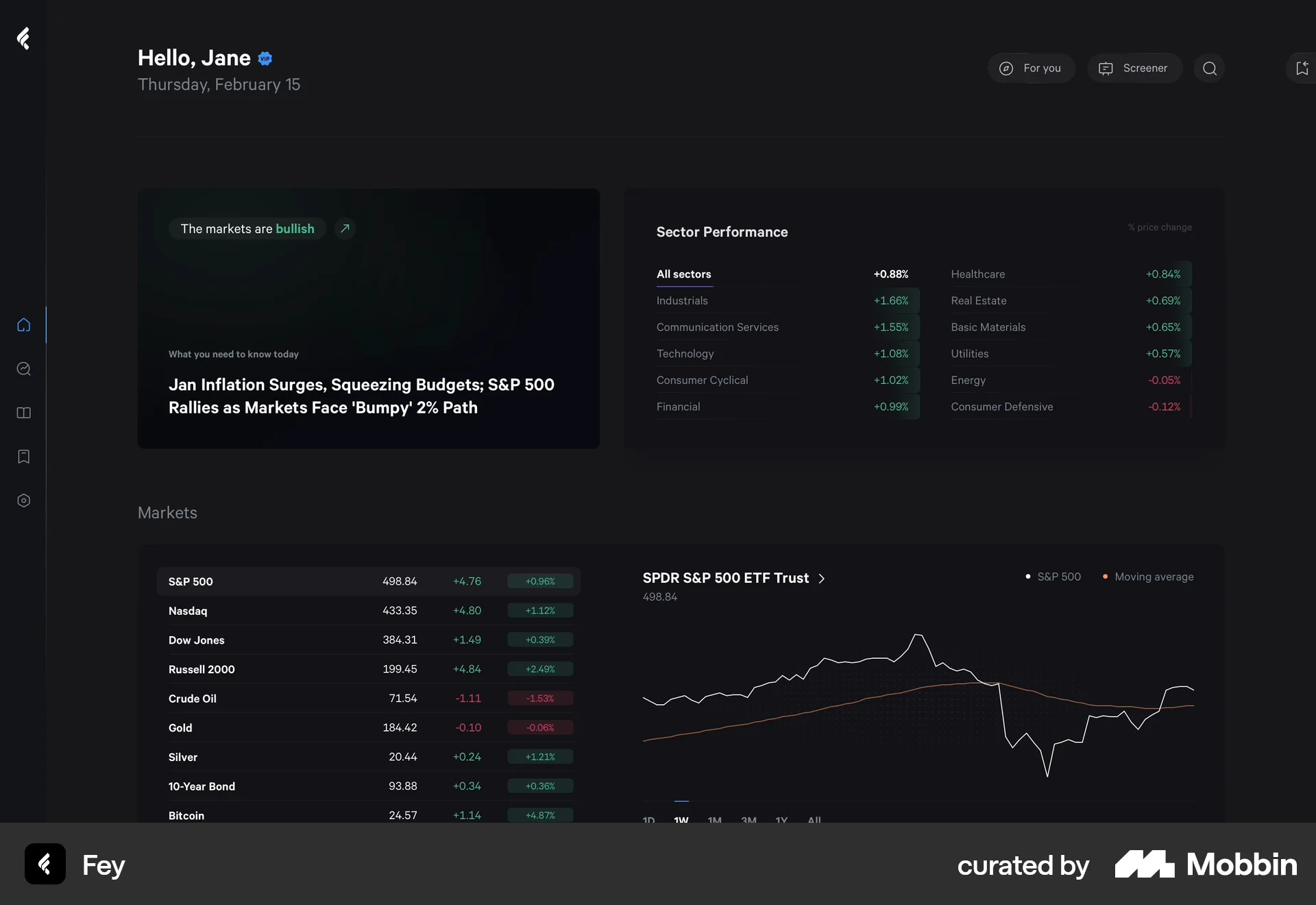This screenshot has height=905, width=1316.
Task: Open settings via the hexagon icon in sidebar
Action: click(23, 501)
